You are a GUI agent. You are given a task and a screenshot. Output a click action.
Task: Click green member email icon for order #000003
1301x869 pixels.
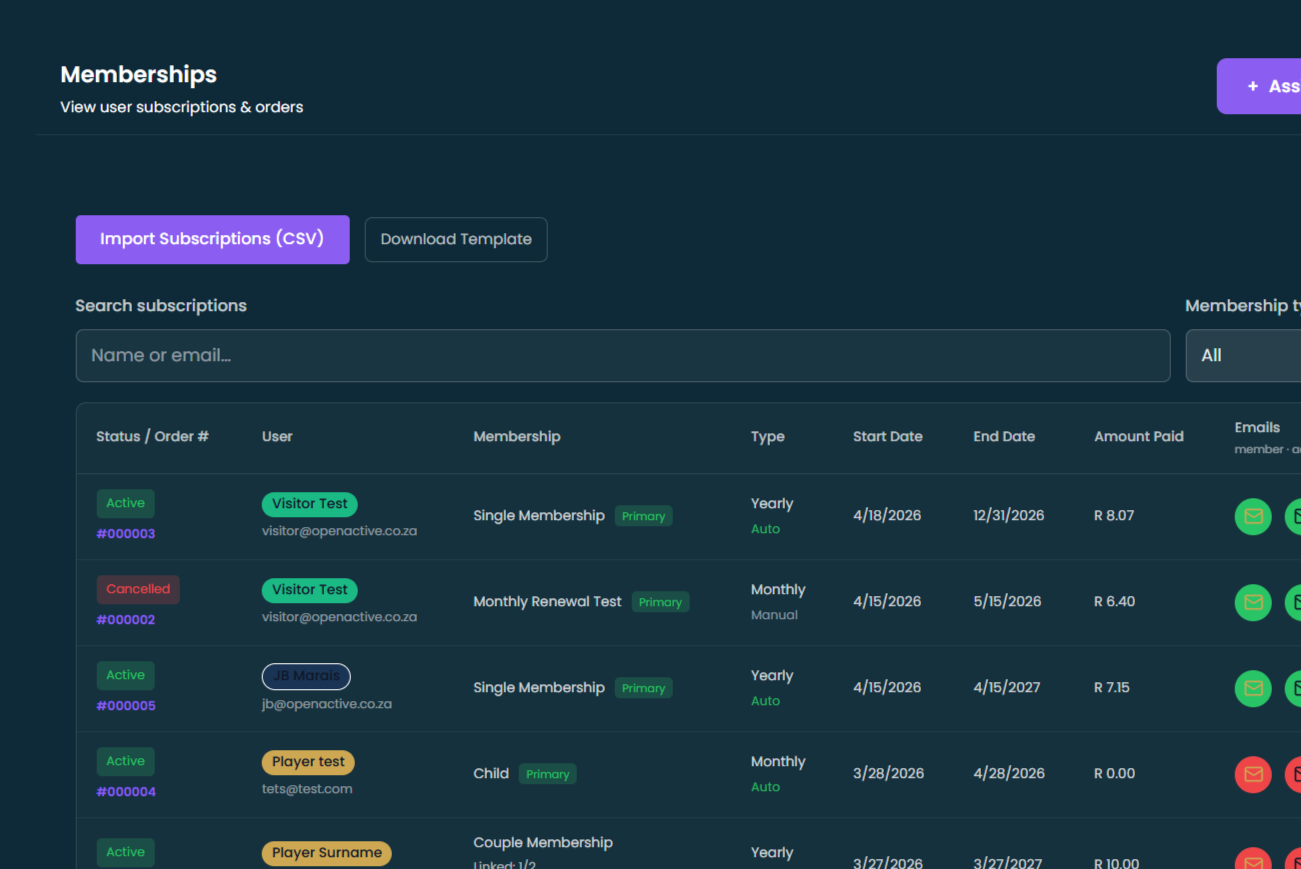tap(1253, 516)
